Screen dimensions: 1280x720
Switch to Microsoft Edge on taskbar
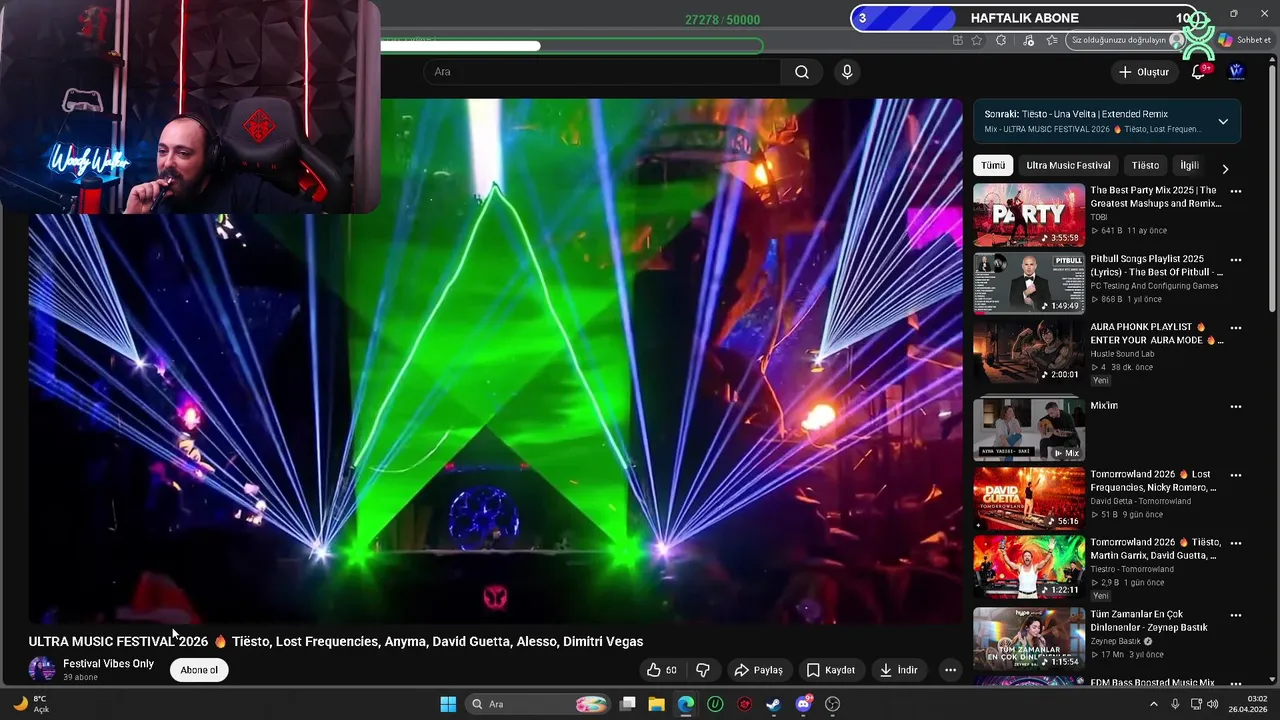click(x=685, y=704)
